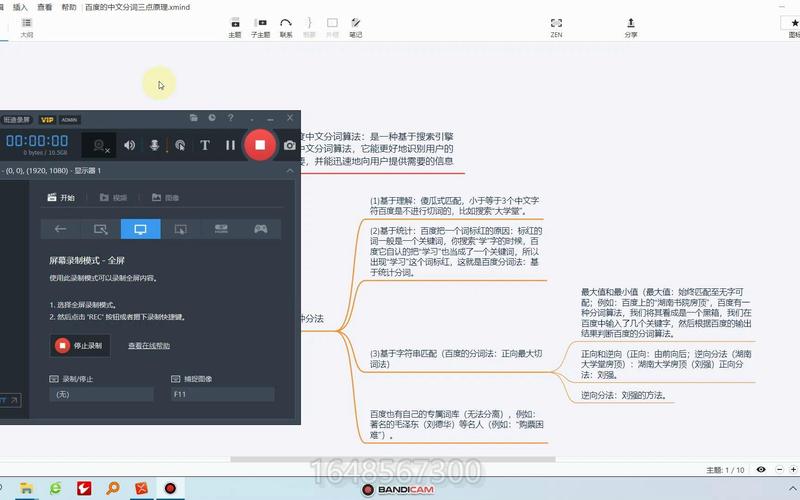Viewport: 800px width, 500px height.
Task: Open the 查看在线帮助 link
Action: coord(149,346)
